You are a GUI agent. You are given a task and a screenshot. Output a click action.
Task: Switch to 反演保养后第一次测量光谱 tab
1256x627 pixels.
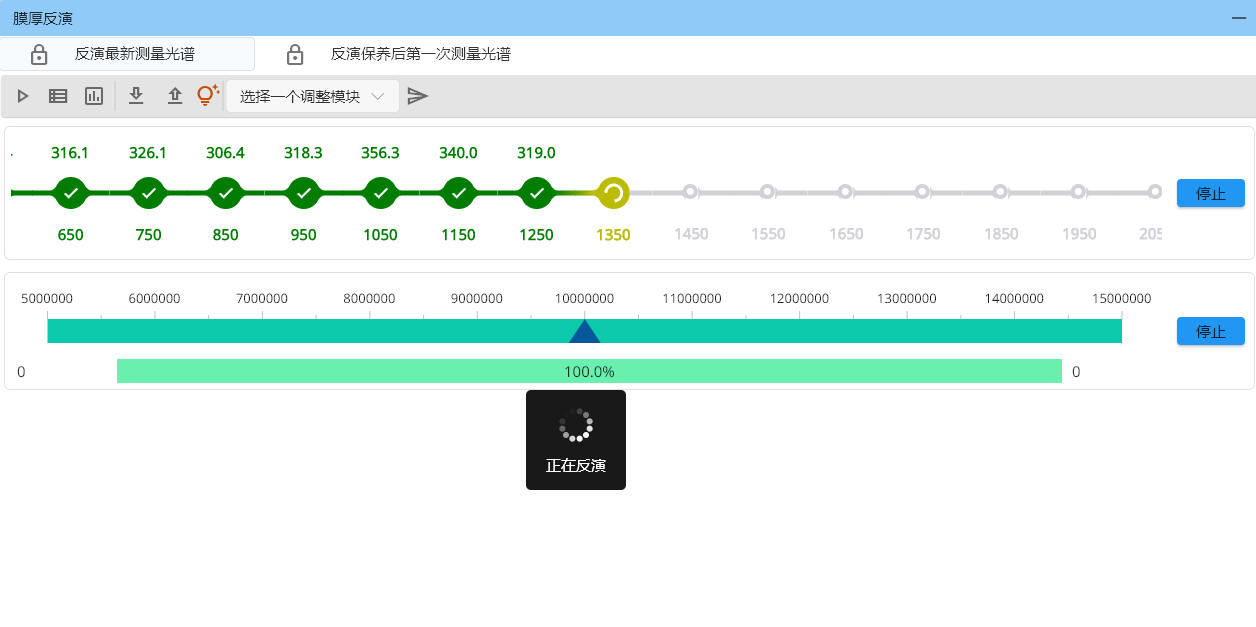point(420,54)
